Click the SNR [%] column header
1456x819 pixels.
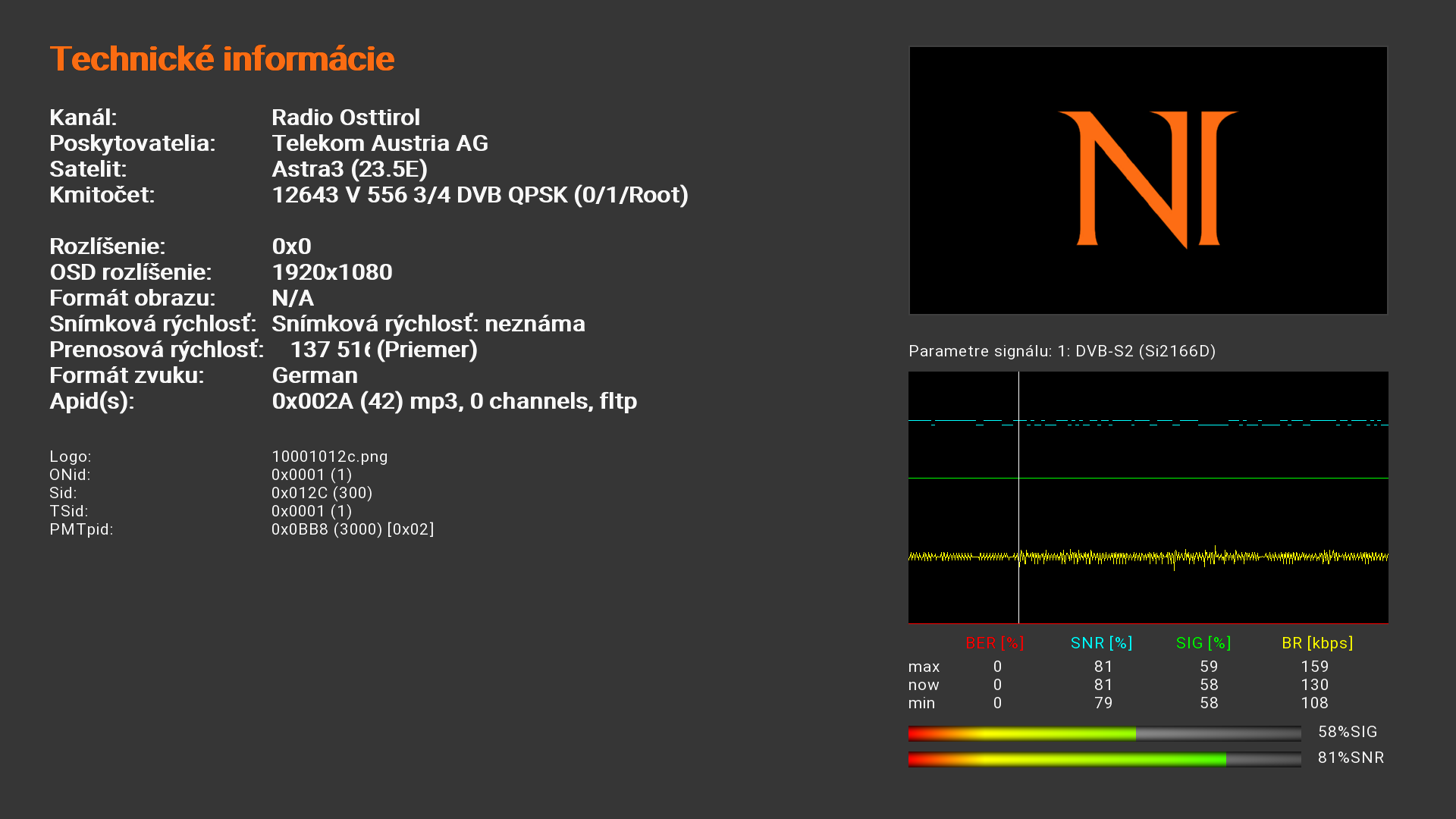1101,643
